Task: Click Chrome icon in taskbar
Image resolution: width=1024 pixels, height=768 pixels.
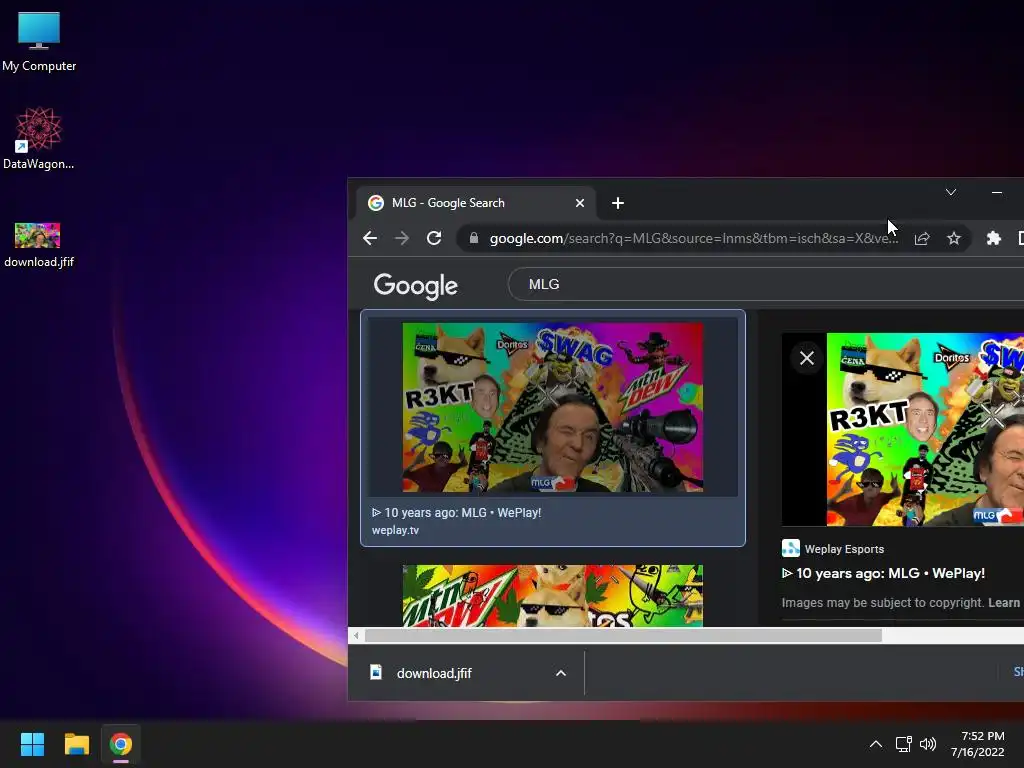Action: pyautogui.click(x=121, y=744)
